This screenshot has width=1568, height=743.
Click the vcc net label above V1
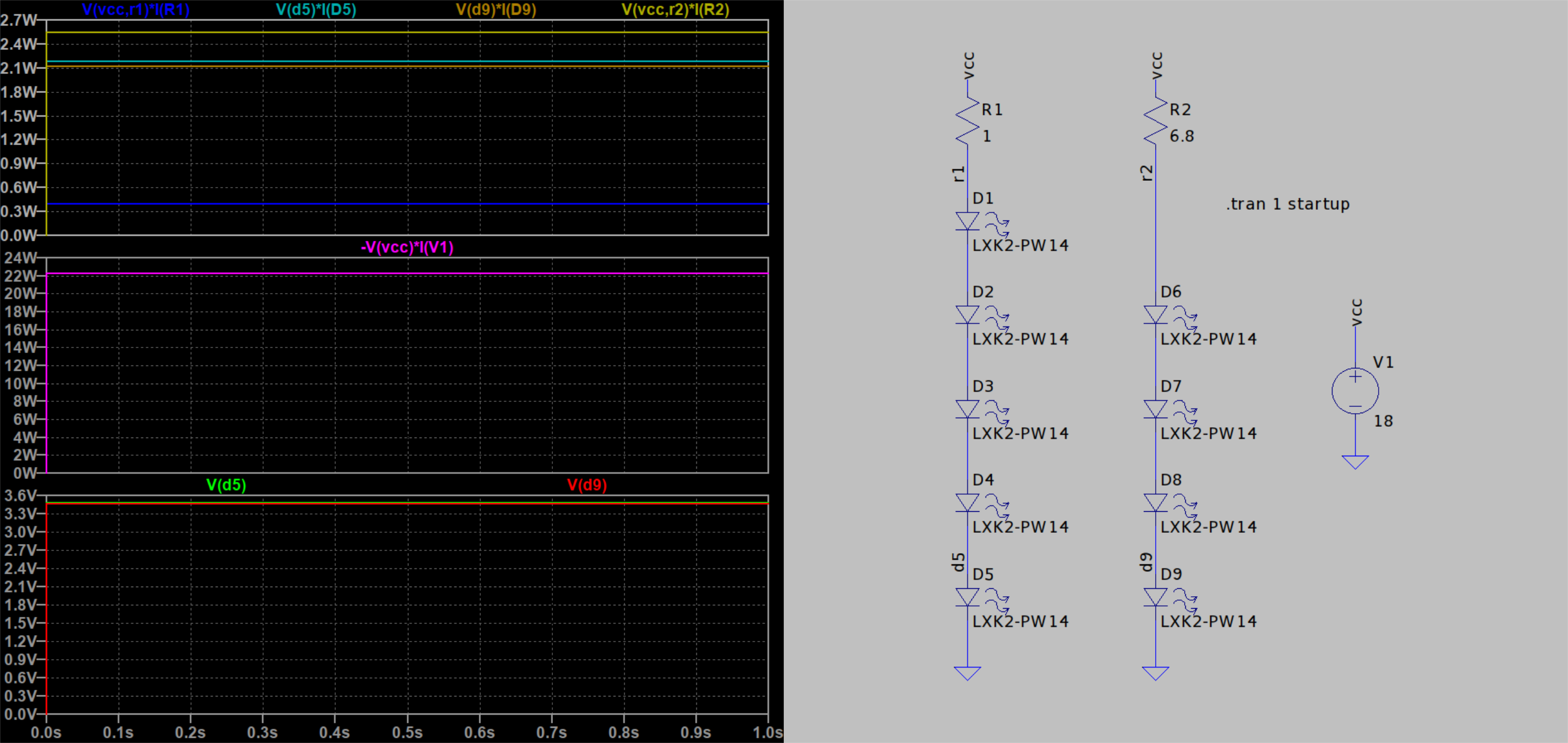click(1357, 313)
